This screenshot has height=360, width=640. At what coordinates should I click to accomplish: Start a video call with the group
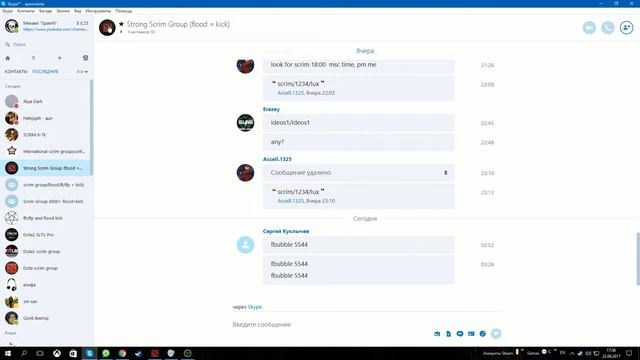coord(589,28)
